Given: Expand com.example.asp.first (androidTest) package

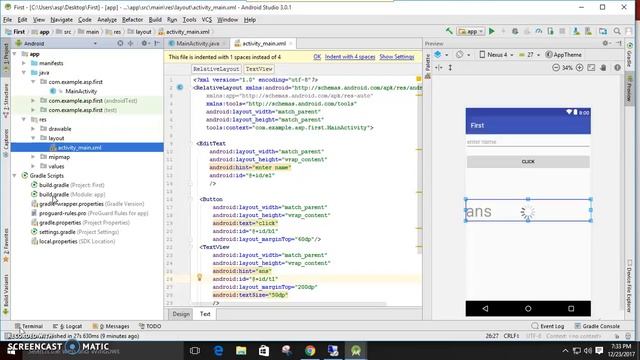Looking at the screenshot, I should coord(33,100).
